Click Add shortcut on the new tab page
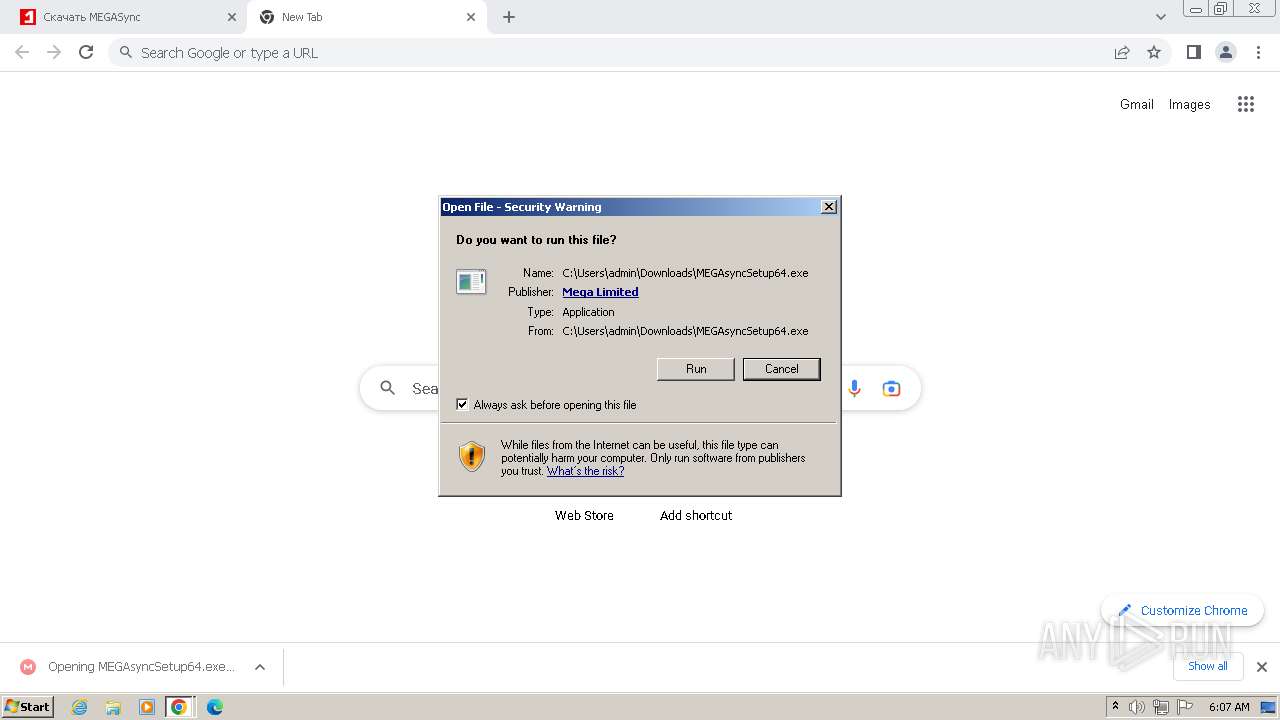The width and height of the screenshot is (1280, 720). (x=696, y=515)
